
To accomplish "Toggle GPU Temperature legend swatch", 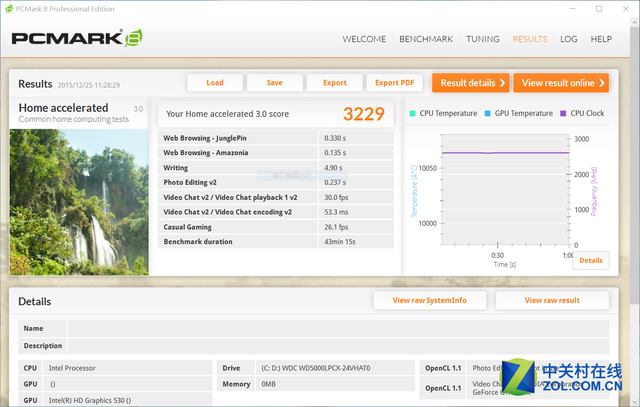I will 488,113.
